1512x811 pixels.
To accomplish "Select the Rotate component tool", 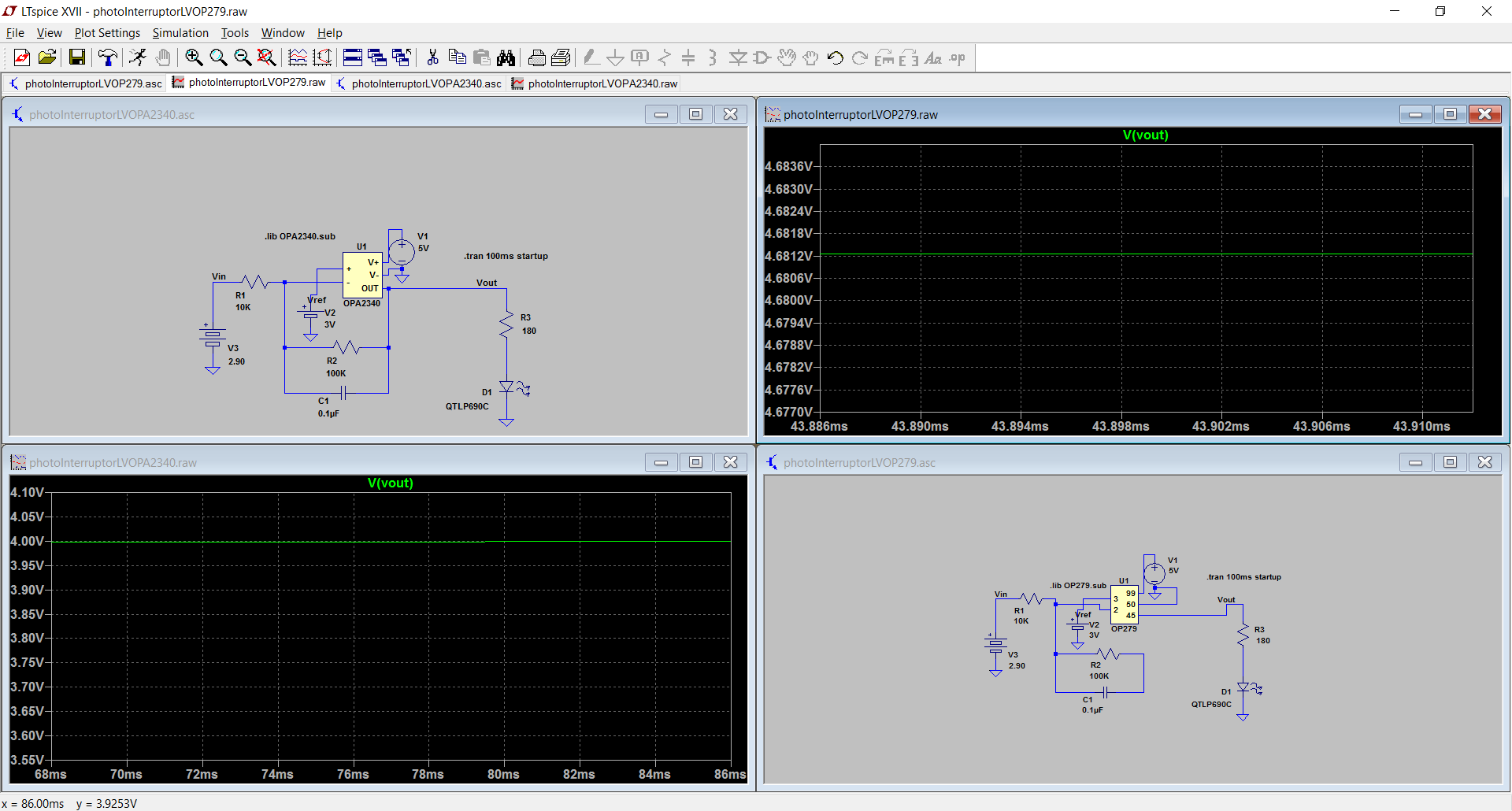I will tap(884, 57).
